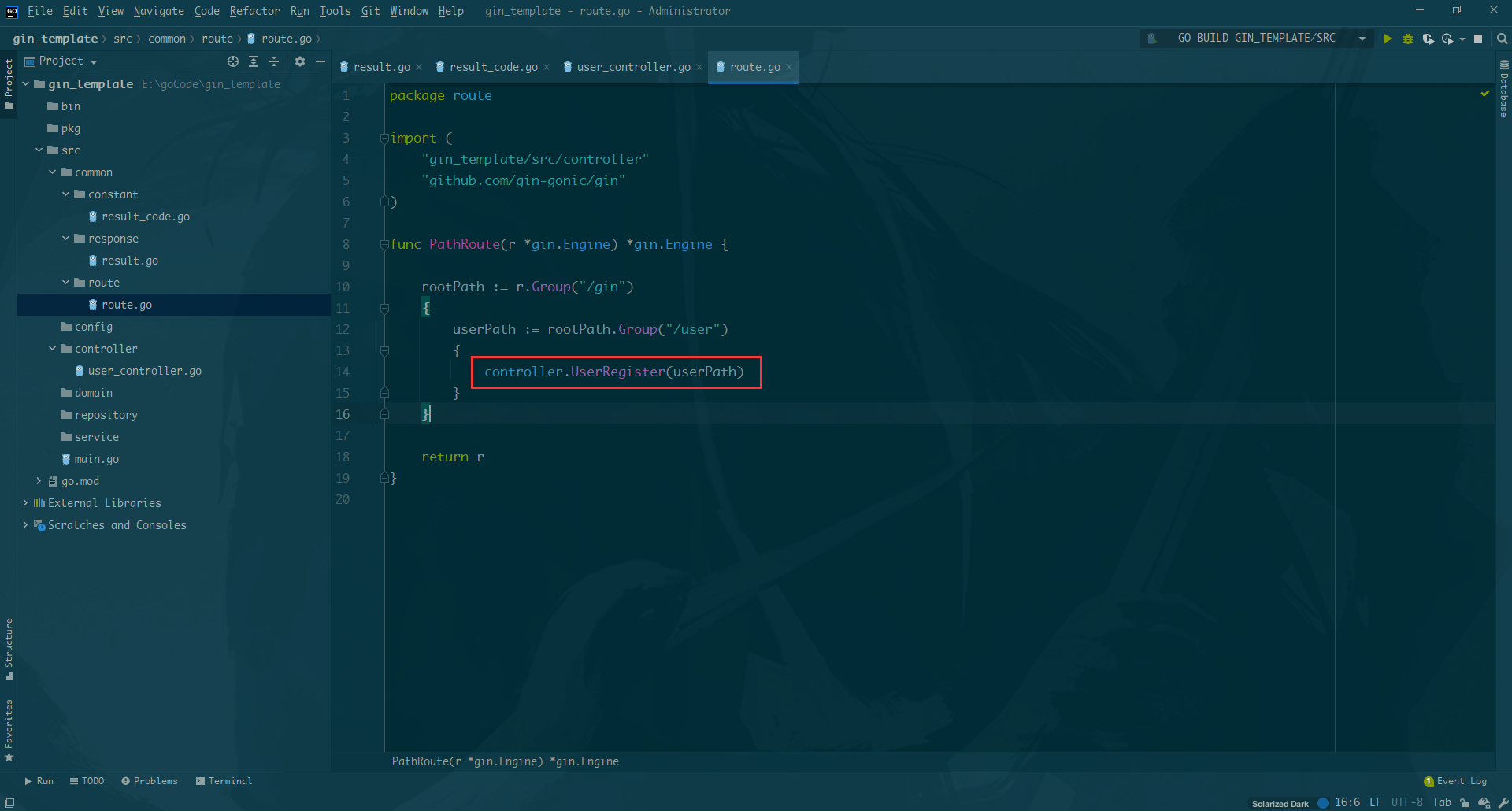Collapse the gin_template root node
Screen dimensions: 1512x811
(x=26, y=83)
